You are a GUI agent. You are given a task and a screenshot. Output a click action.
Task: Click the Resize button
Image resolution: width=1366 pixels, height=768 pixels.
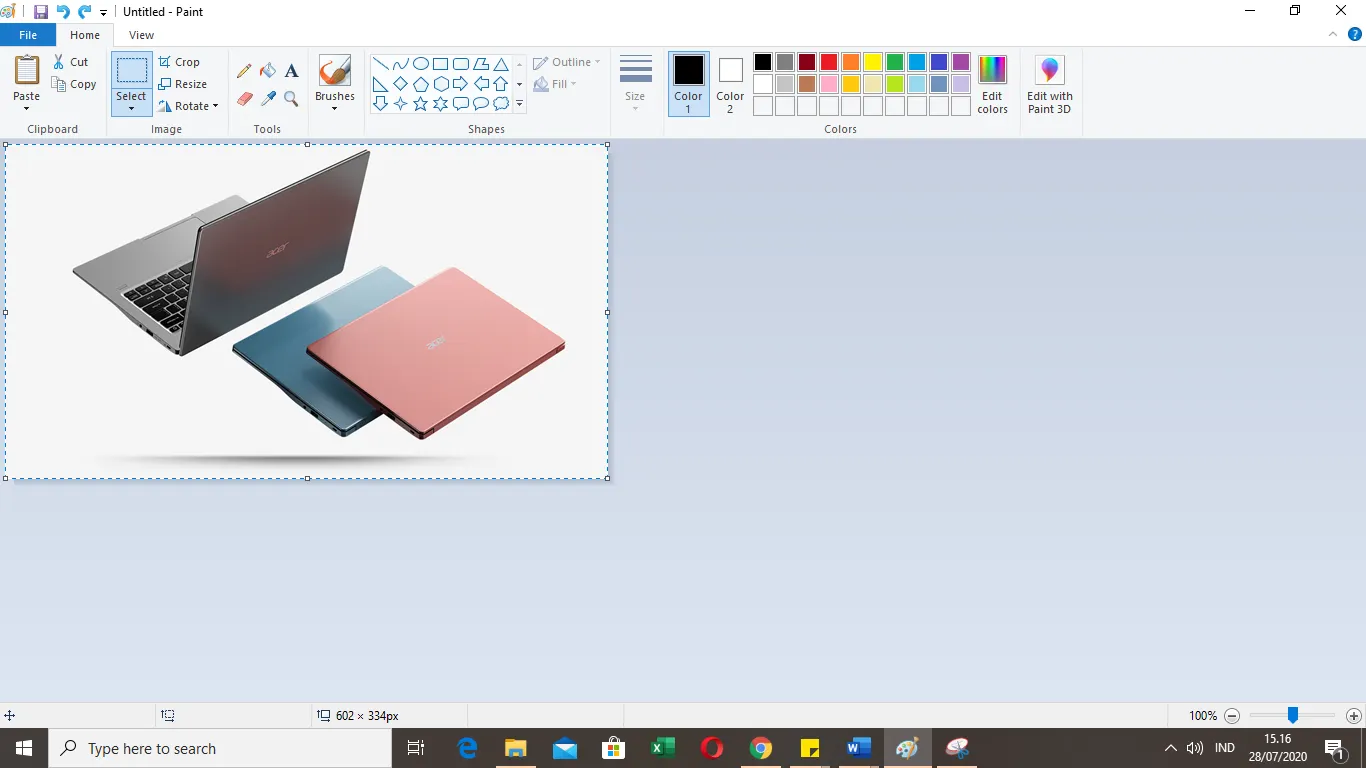tap(183, 84)
